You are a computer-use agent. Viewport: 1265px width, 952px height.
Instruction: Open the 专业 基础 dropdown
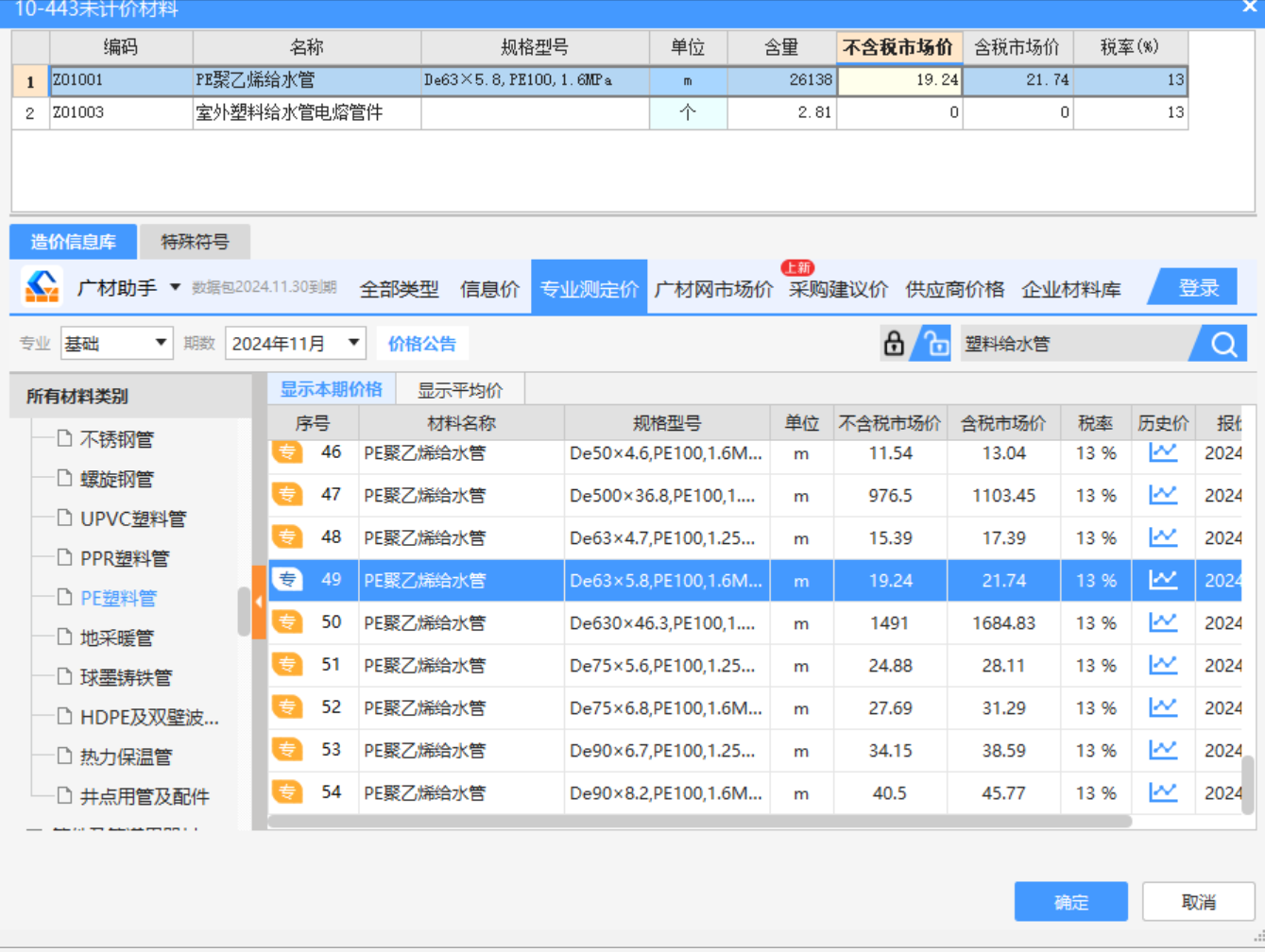[x=116, y=344]
